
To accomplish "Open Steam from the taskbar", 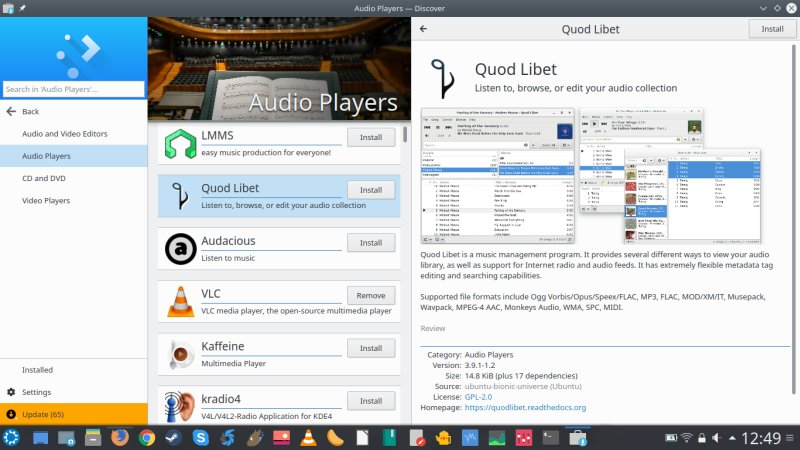I will [173, 437].
